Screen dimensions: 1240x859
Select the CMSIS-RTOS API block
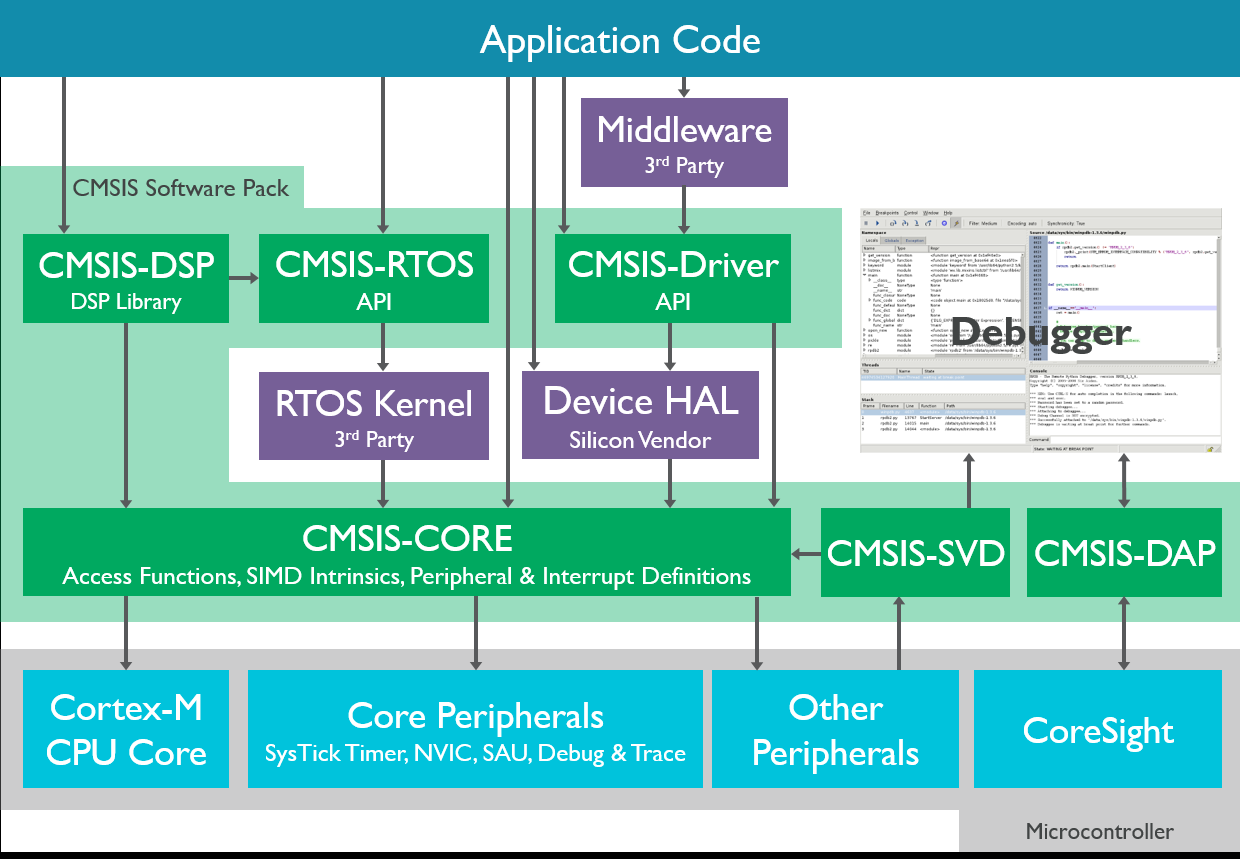coord(374,278)
